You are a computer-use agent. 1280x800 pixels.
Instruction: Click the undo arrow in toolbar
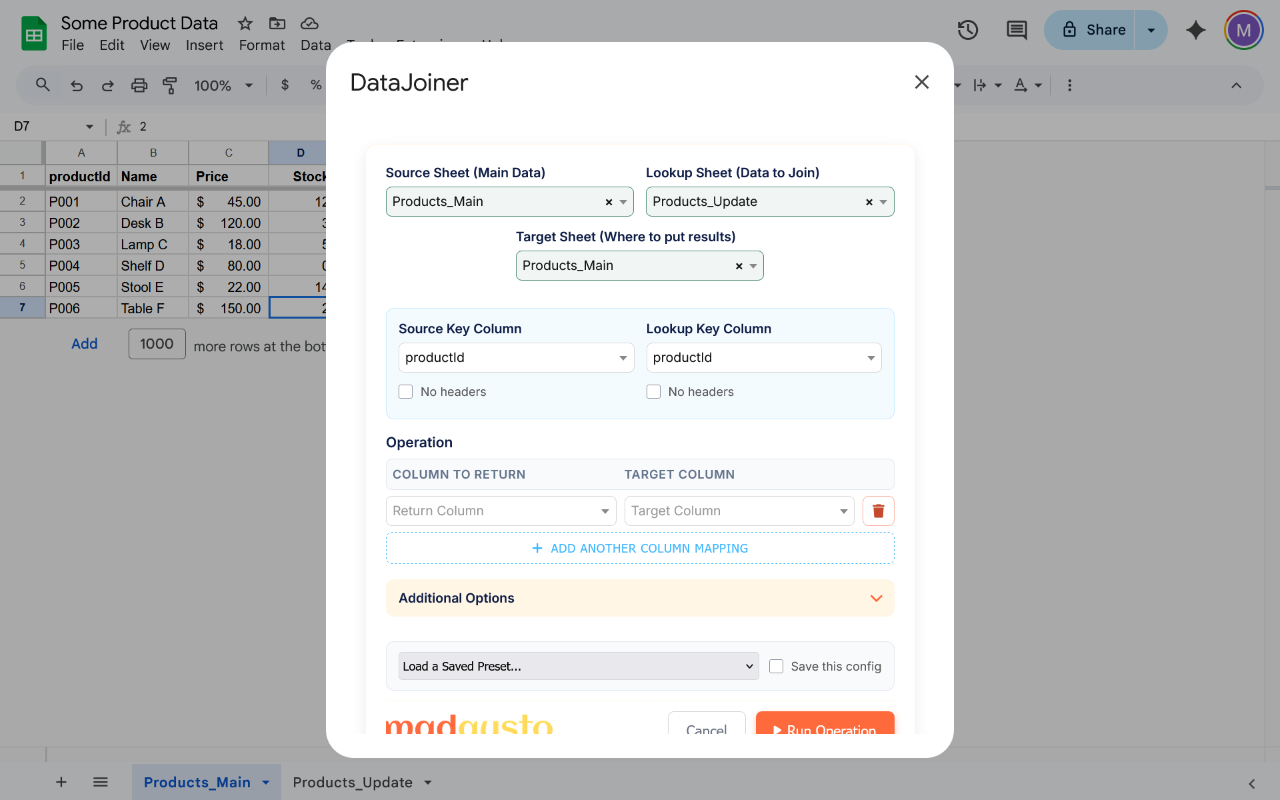[x=77, y=86]
